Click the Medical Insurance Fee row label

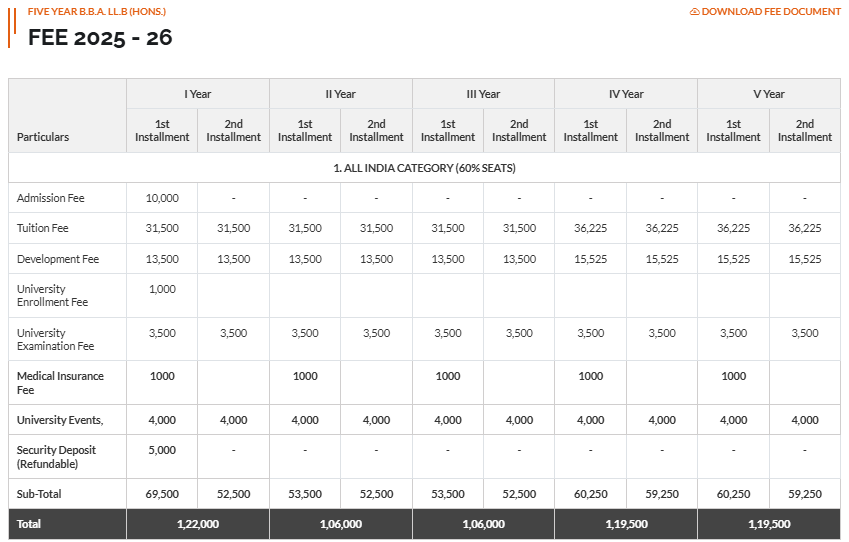tap(60, 382)
